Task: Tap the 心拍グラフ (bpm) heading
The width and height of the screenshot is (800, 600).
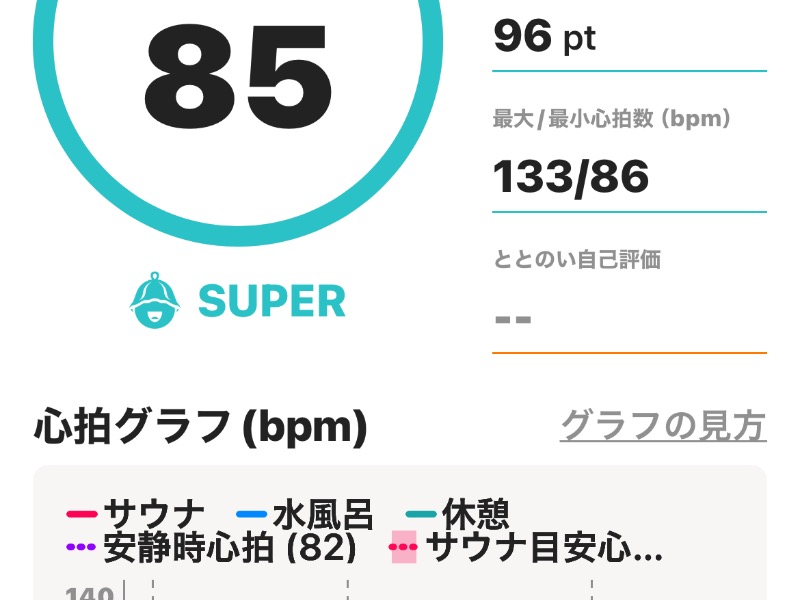Action: [201, 427]
